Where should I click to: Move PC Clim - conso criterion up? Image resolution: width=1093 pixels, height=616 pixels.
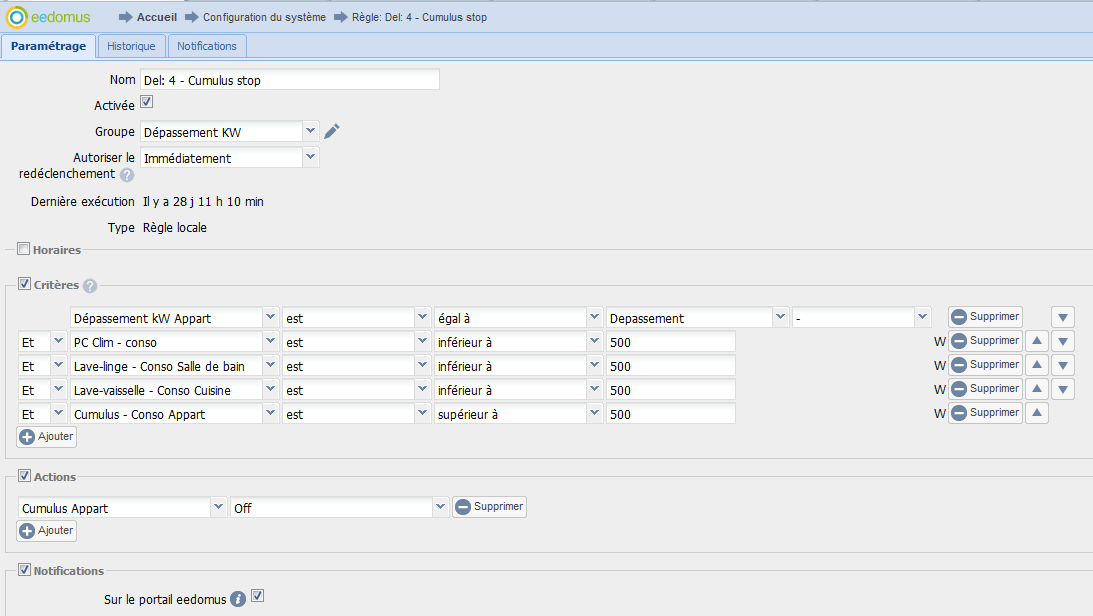click(1038, 341)
